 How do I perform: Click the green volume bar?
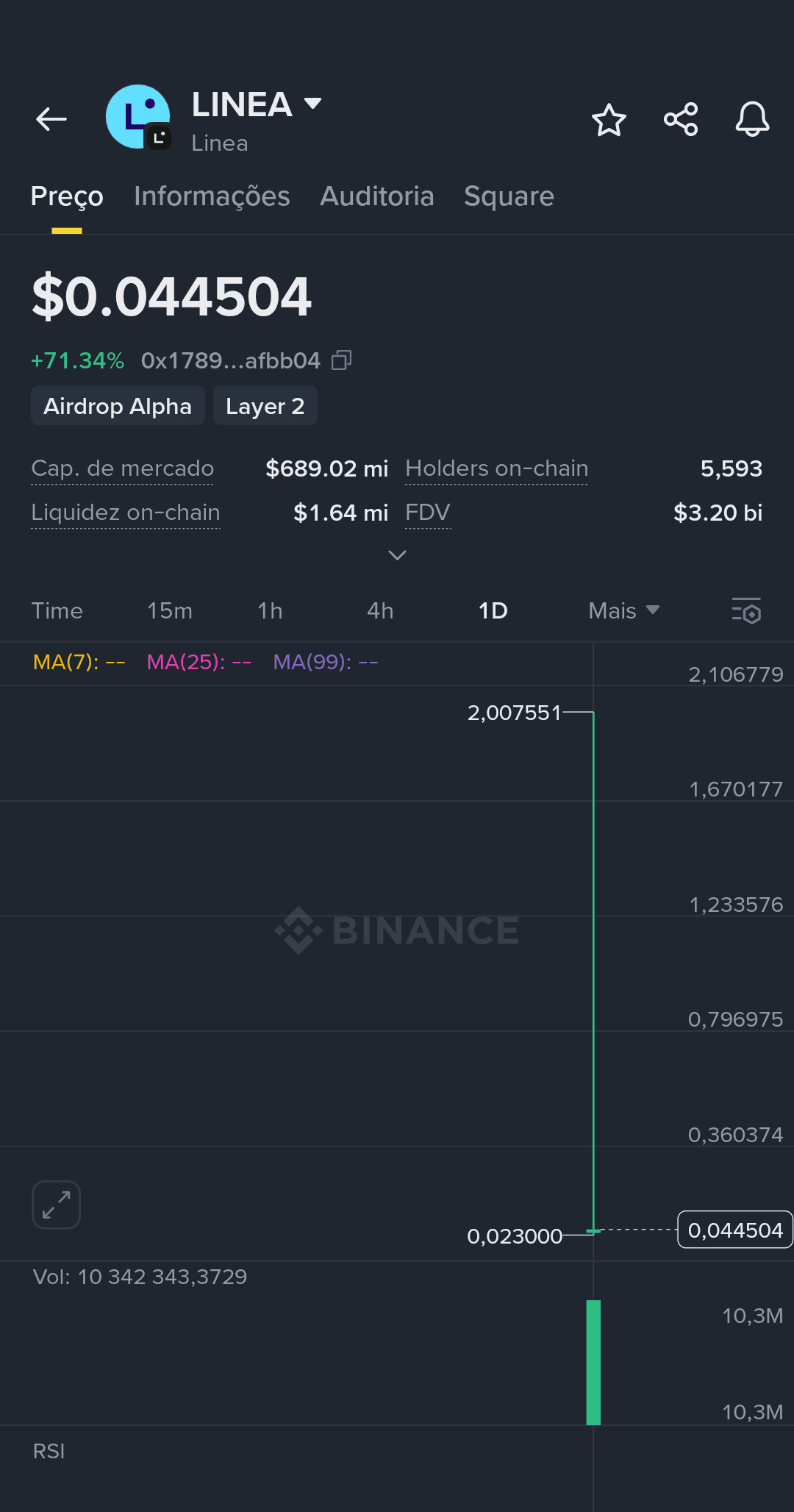(x=593, y=1363)
